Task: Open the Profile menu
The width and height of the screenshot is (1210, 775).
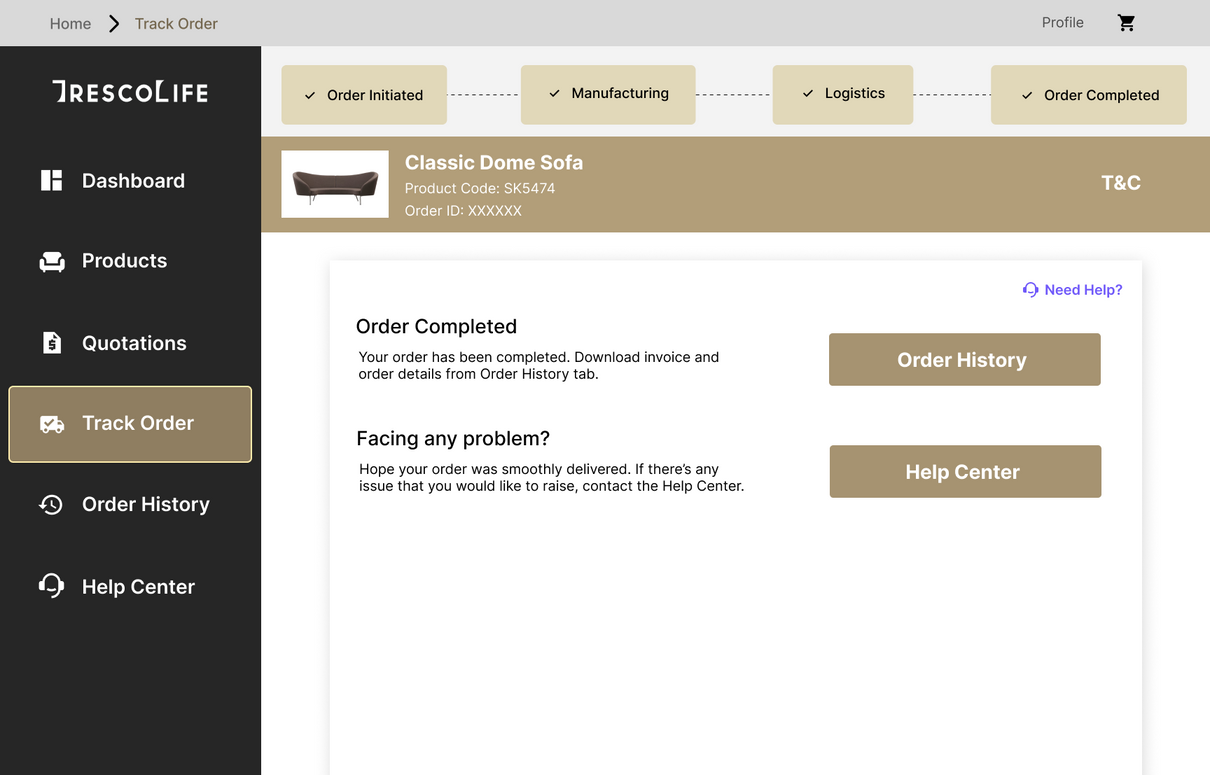Action: coord(1062,22)
